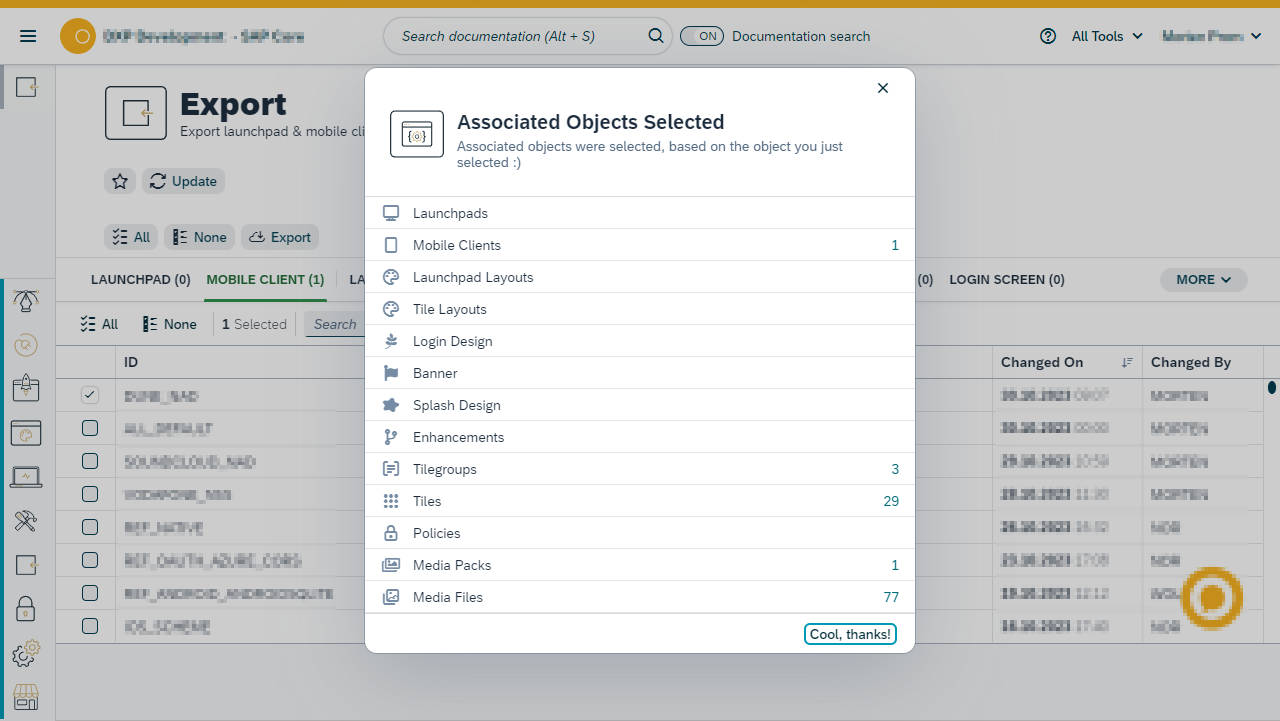Expand the MORE tabs dropdown
This screenshot has width=1280, height=721.
[1203, 280]
